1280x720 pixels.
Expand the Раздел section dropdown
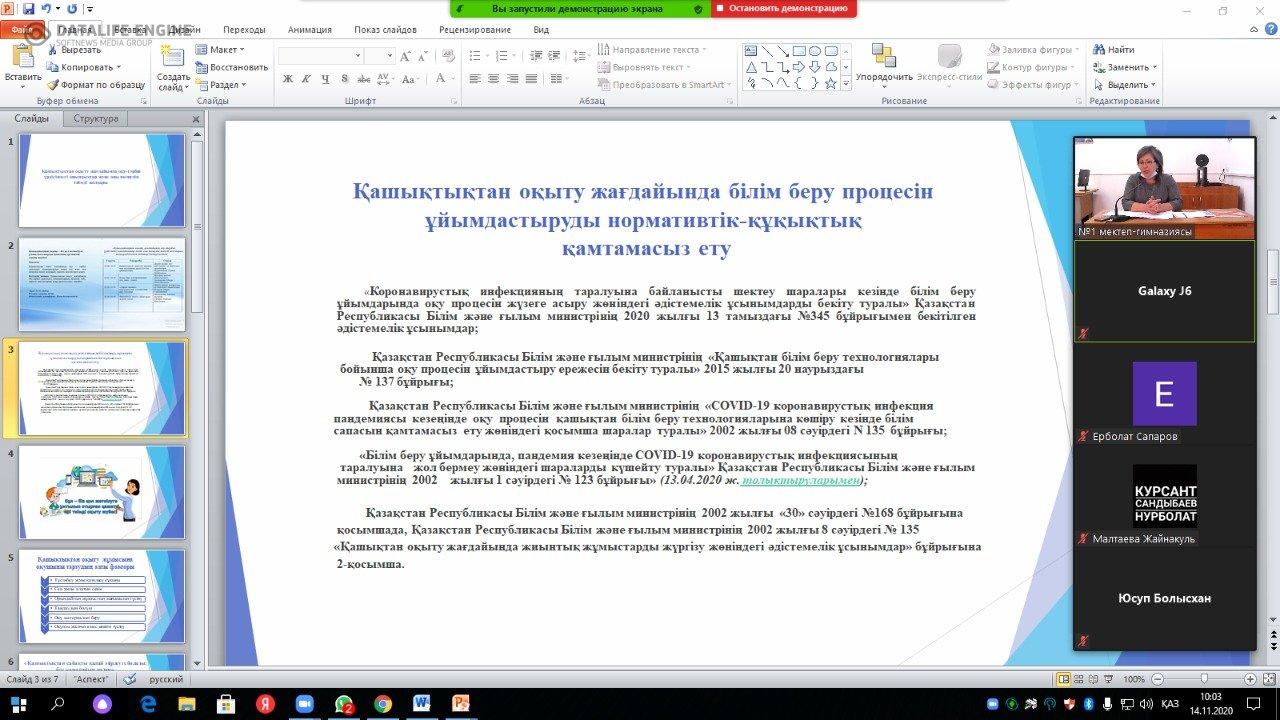pyautogui.click(x=219, y=85)
